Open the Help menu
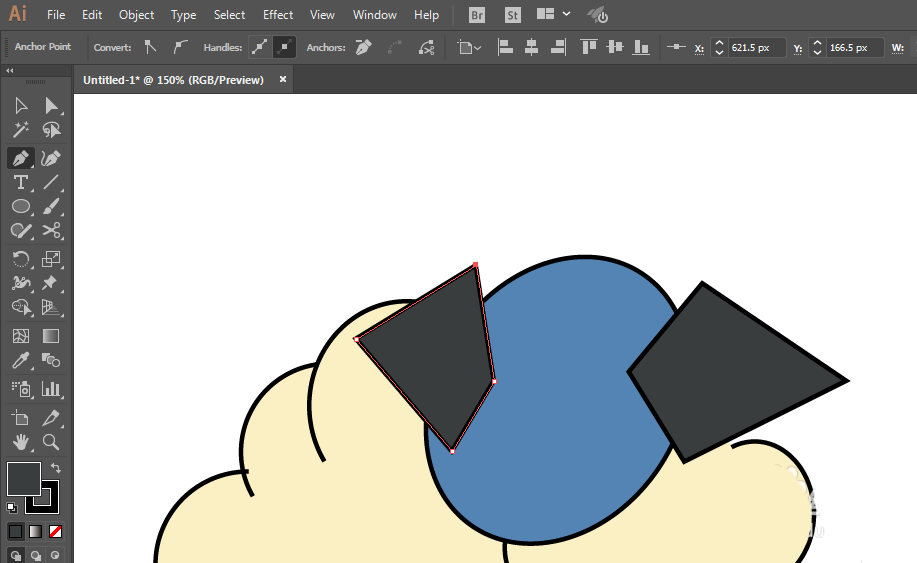The image size is (917, 563). [x=426, y=15]
